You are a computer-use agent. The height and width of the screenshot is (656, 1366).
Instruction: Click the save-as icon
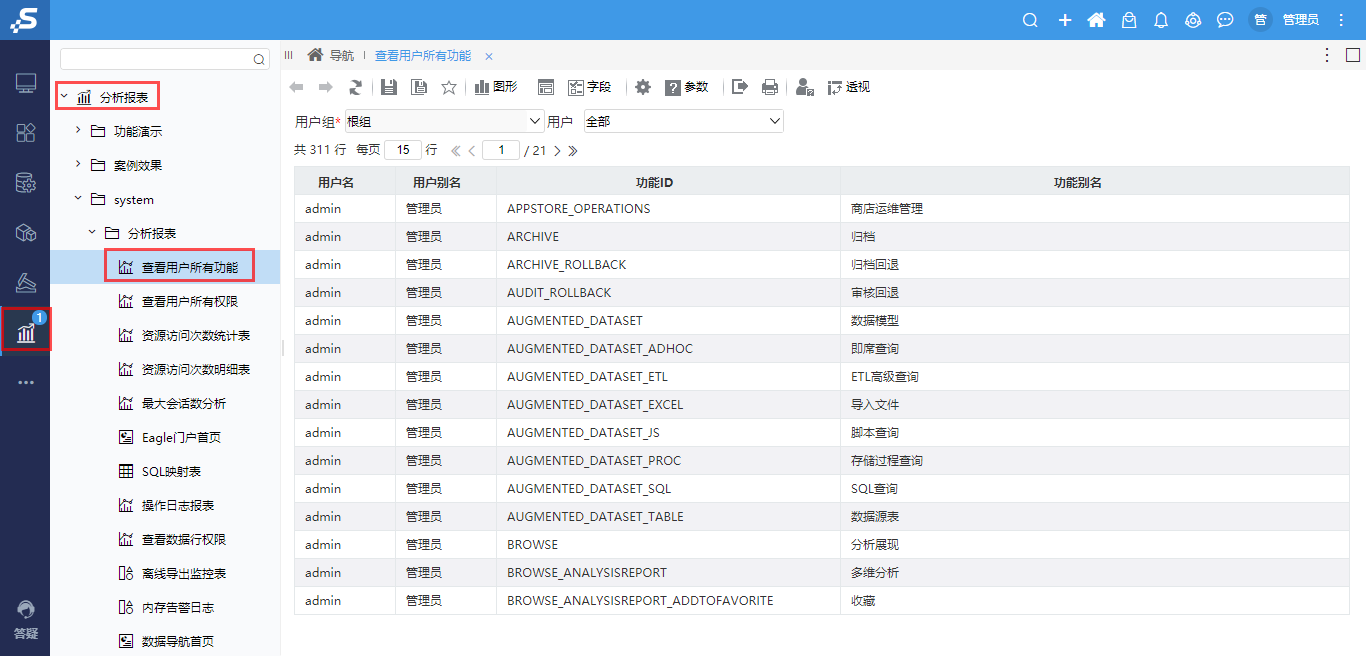pyautogui.click(x=419, y=87)
